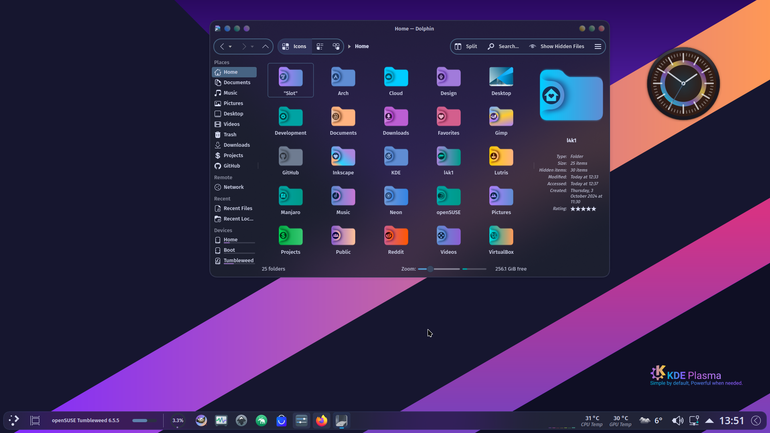This screenshot has width=770, height=433.
Task: Select Home device under Devices
Action: click(234, 240)
